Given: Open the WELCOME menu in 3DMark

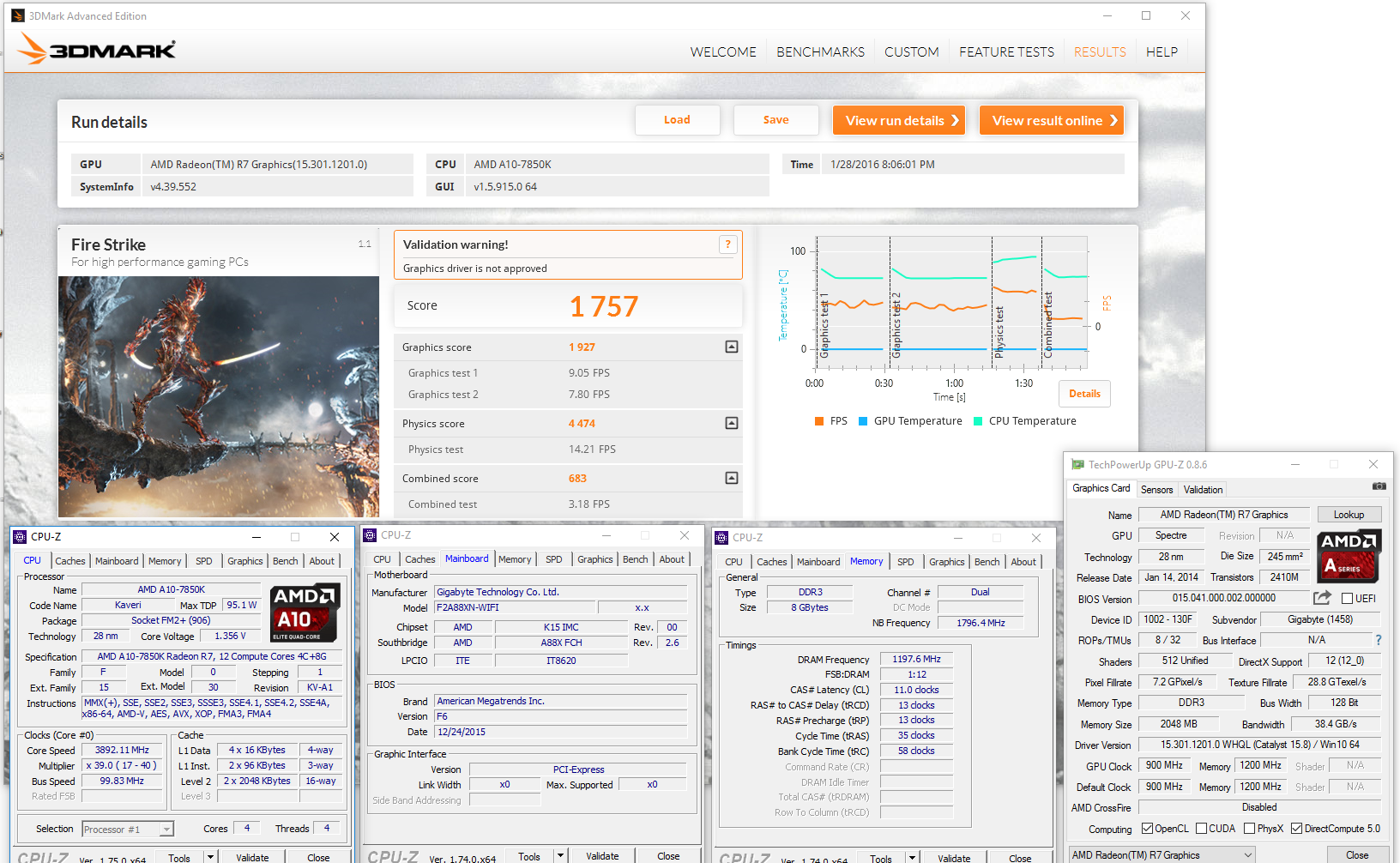Looking at the screenshot, I should click(723, 52).
